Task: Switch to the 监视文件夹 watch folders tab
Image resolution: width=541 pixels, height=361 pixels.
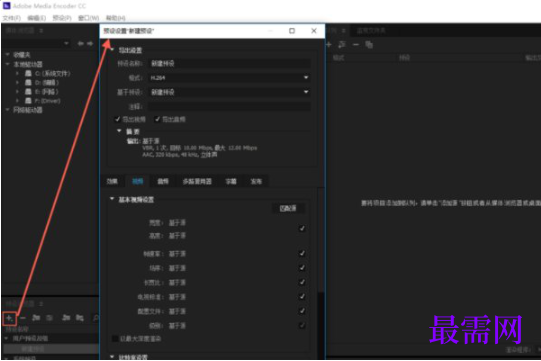Action: (371, 30)
